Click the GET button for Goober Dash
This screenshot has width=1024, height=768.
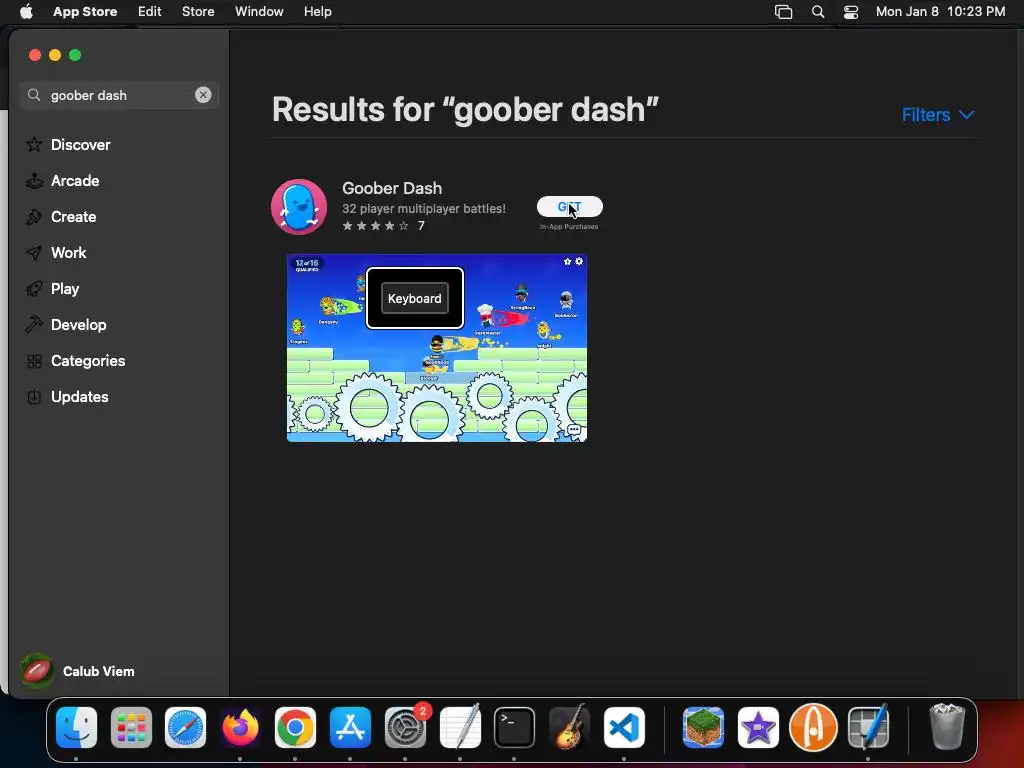(569, 206)
